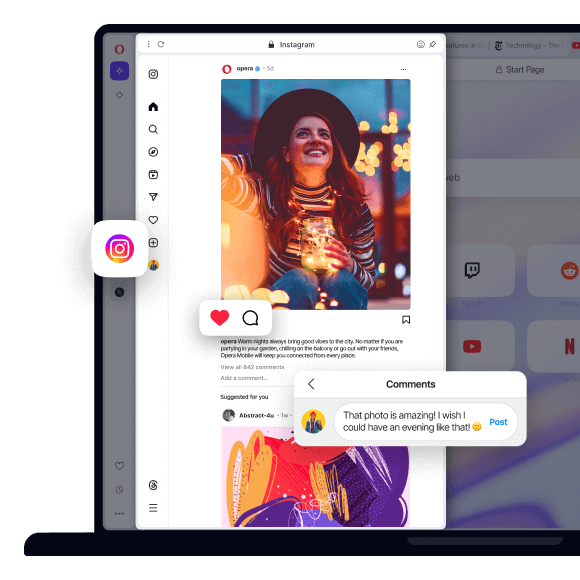This screenshot has width=580, height=580.
Task: Open Instagram Search magnifier icon
Action: click(153, 129)
